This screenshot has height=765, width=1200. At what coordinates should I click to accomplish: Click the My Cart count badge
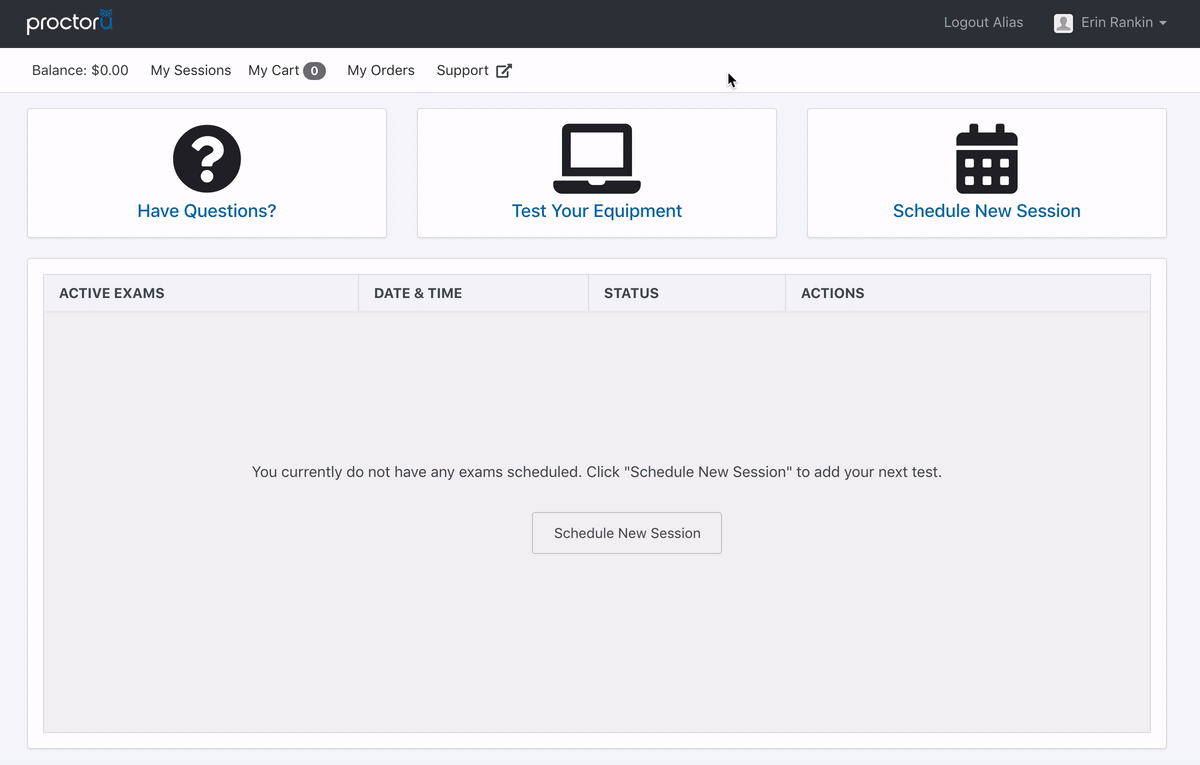(314, 71)
